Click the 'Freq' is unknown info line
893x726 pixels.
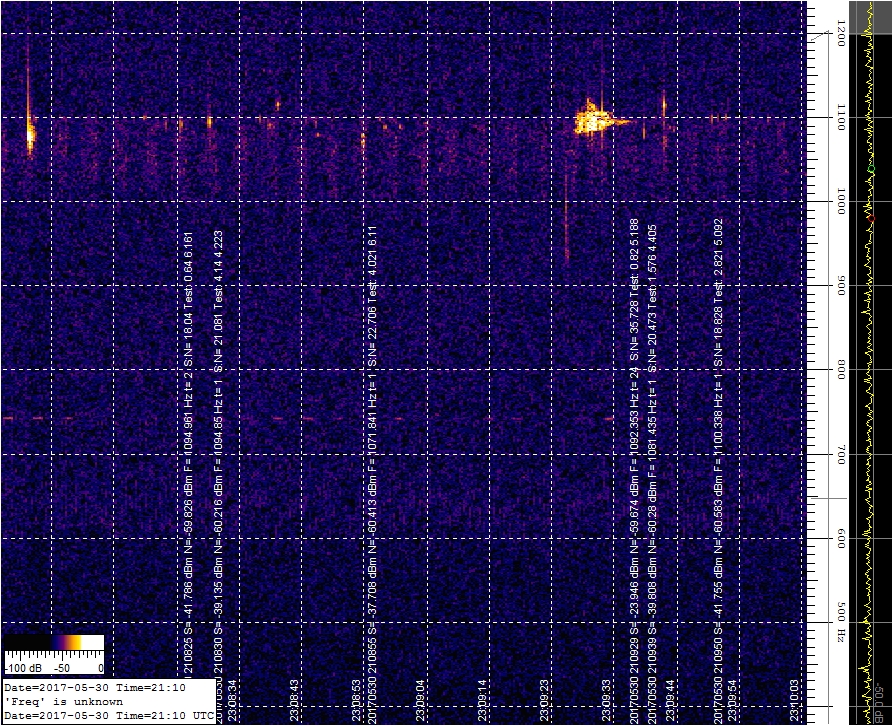(x=63, y=702)
